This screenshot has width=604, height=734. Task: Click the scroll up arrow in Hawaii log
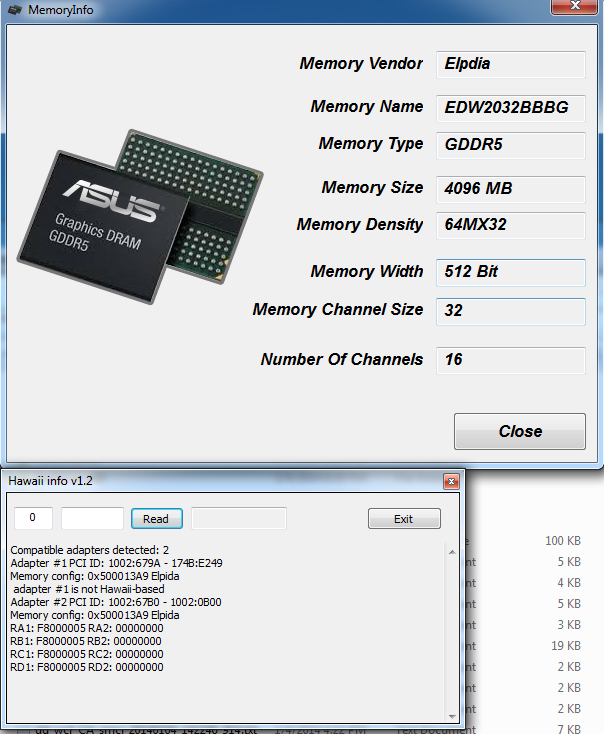pyautogui.click(x=452, y=552)
